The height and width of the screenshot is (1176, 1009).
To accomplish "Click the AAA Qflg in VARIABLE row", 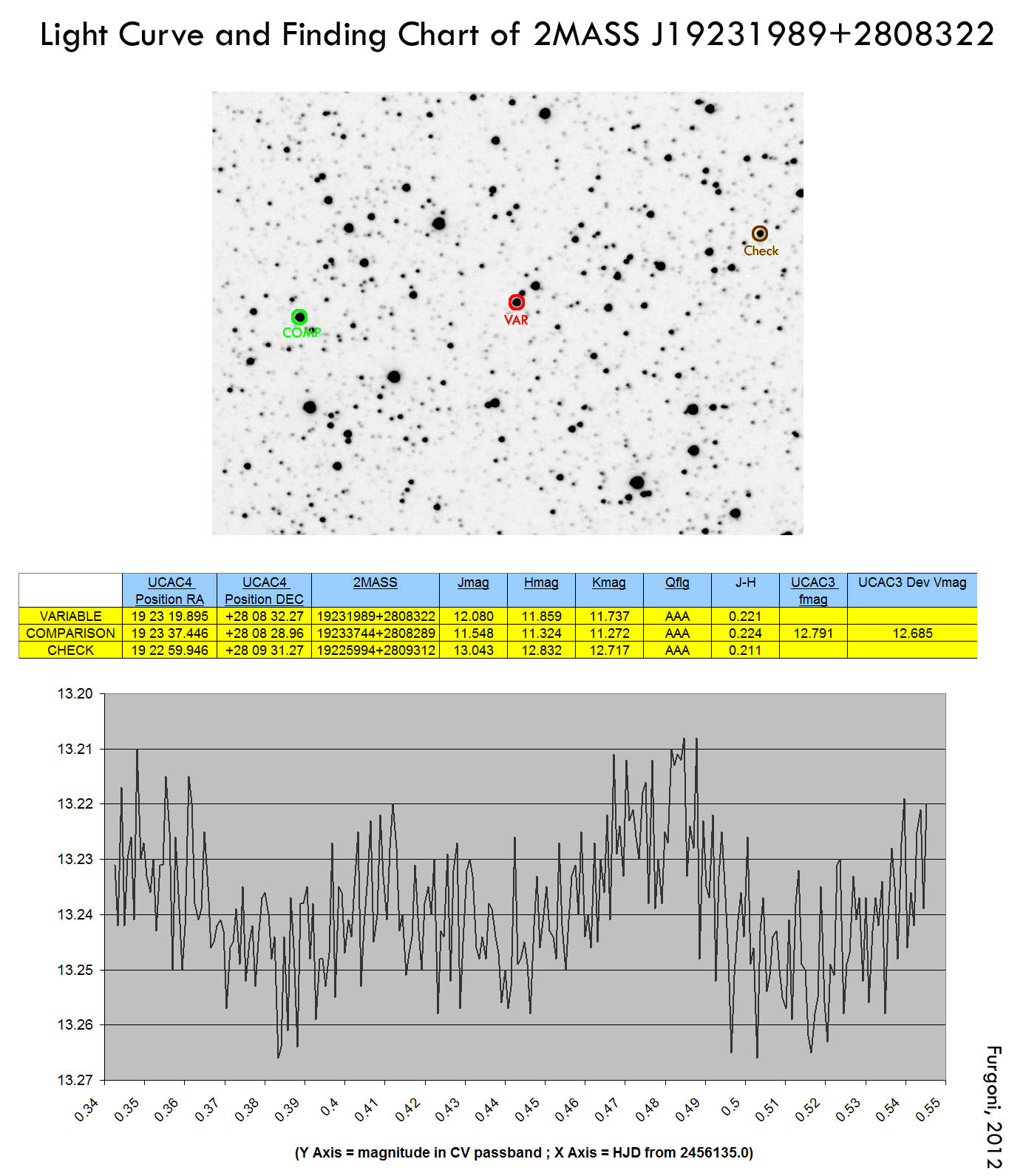I will pyautogui.click(x=677, y=616).
